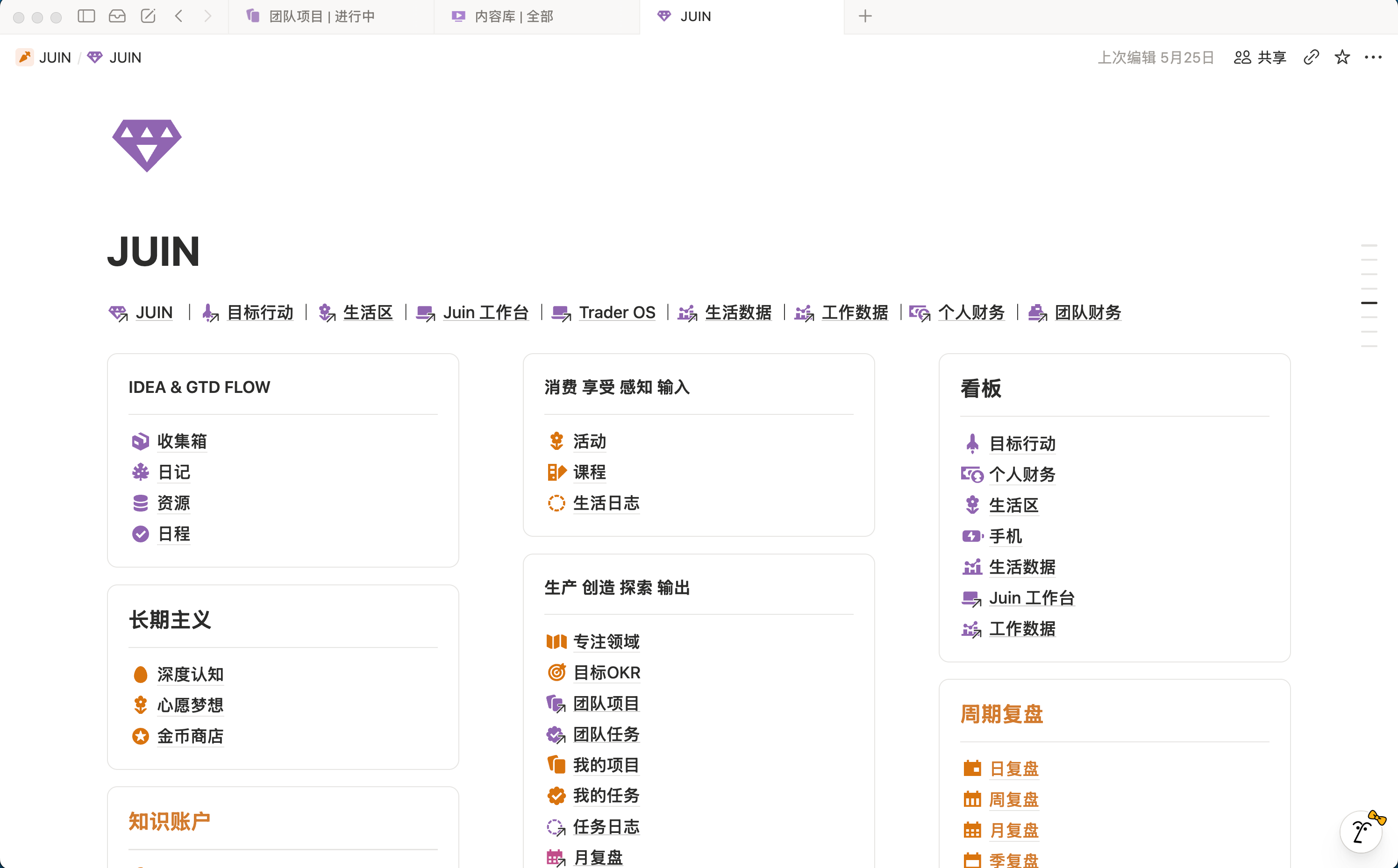
Task: Open a new tab with plus button
Action: click(x=865, y=16)
